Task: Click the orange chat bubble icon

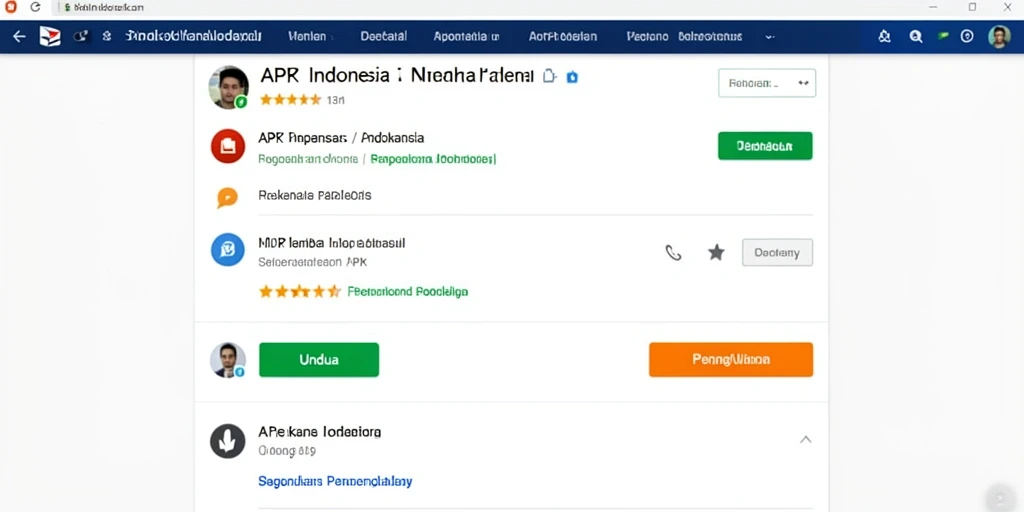Action: pyautogui.click(x=227, y=197)
